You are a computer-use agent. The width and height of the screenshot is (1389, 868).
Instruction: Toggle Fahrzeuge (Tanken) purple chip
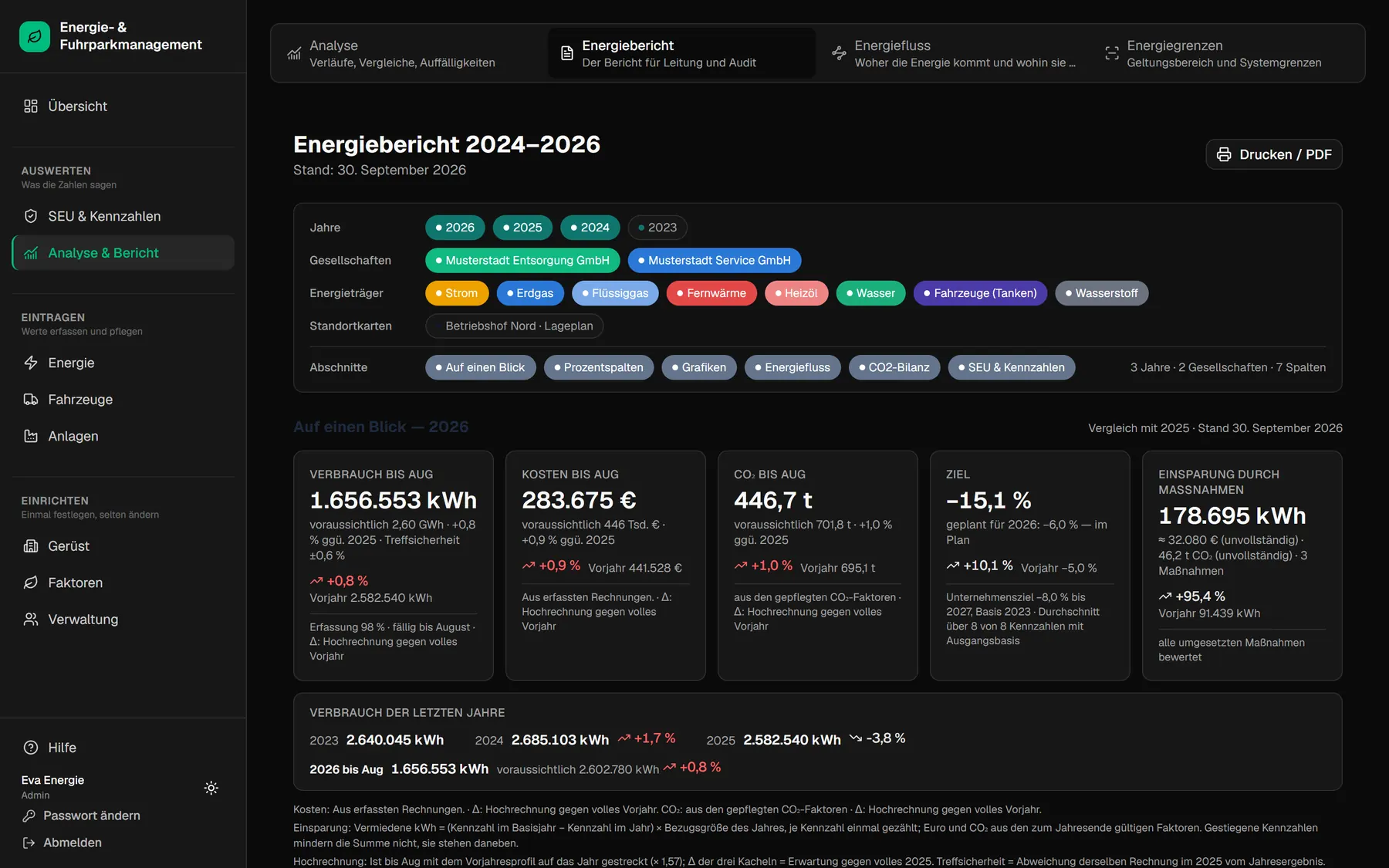pyautogui.click(x=980, y=293)
